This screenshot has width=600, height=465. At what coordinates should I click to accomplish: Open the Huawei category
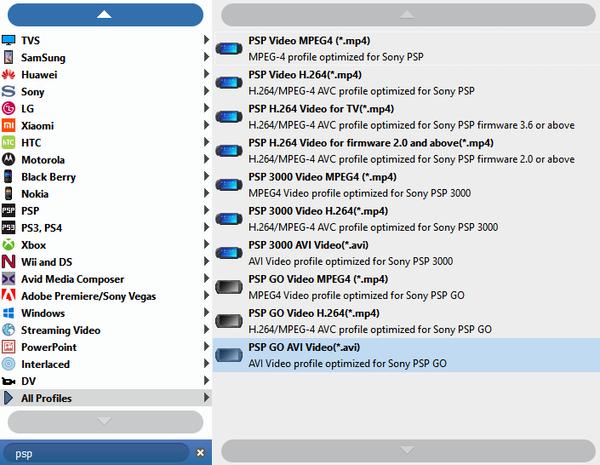point(106,74)
